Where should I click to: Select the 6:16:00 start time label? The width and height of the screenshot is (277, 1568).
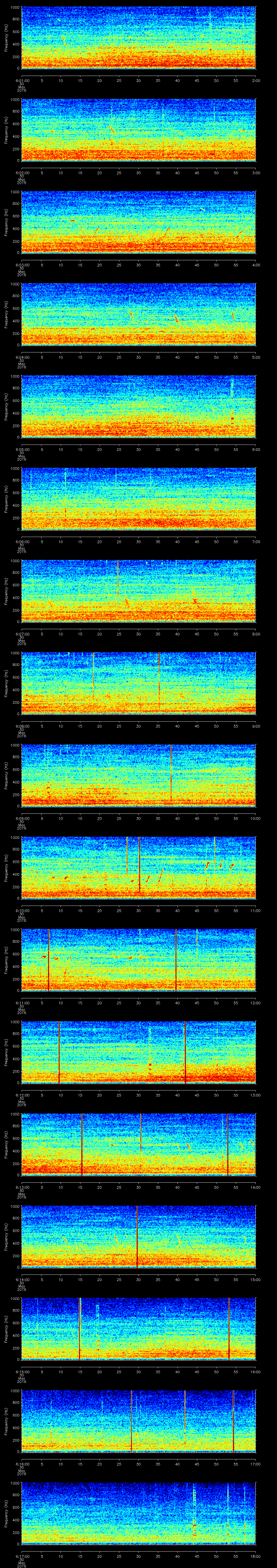click(x=22, y=1464)
